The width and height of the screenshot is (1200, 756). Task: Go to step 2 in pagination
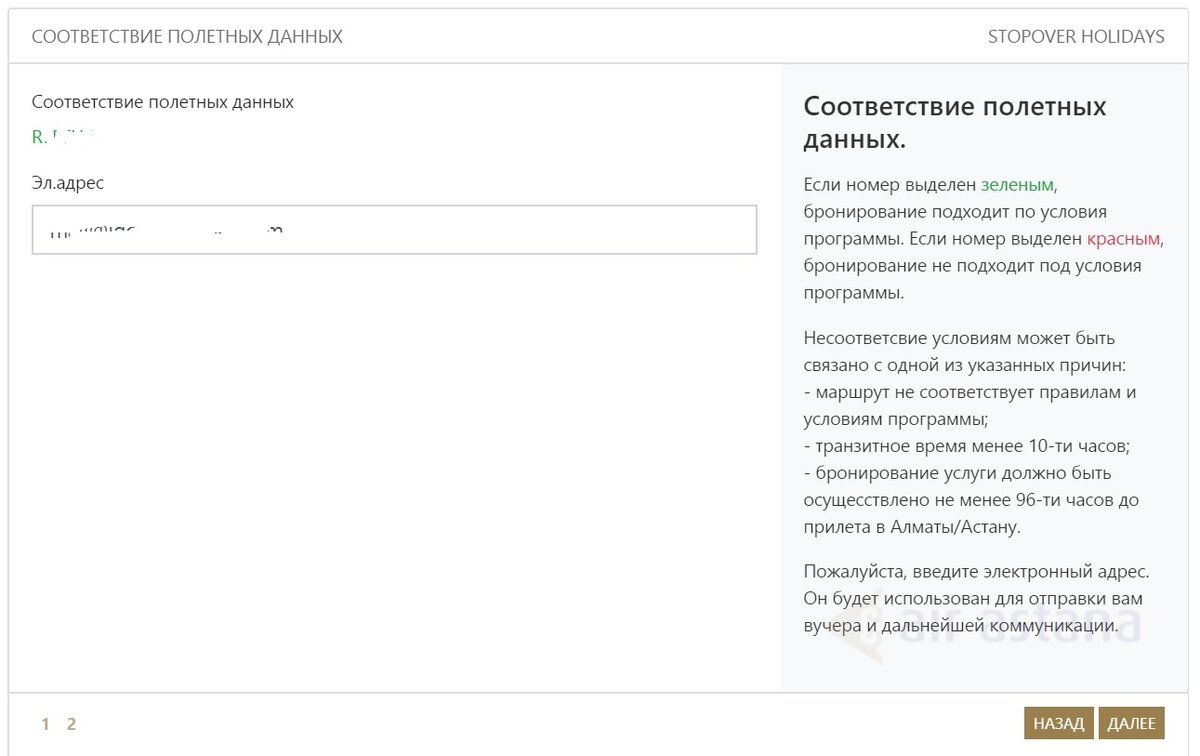click(x=71, y=724)
